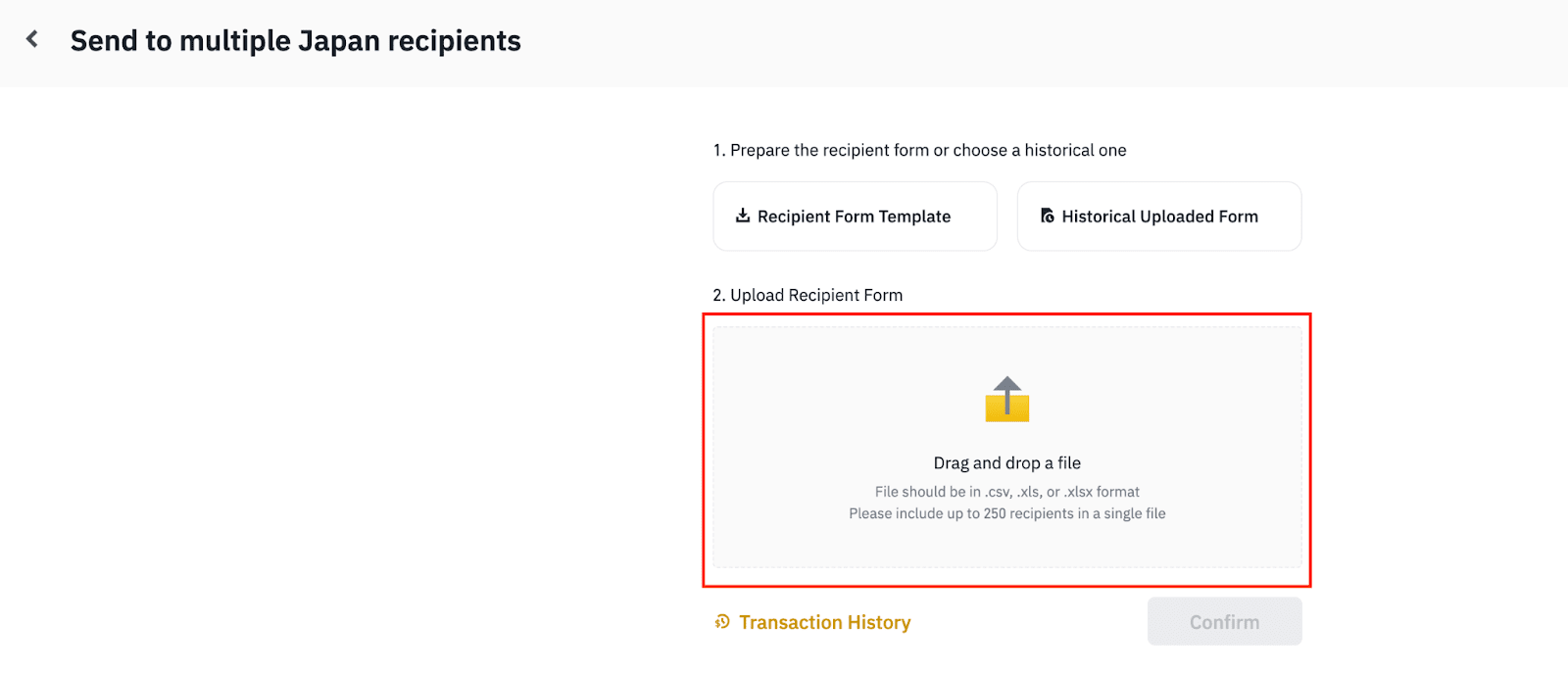
Task: Click the word "Template" in the first button
Action: click(x=914, y=217)
